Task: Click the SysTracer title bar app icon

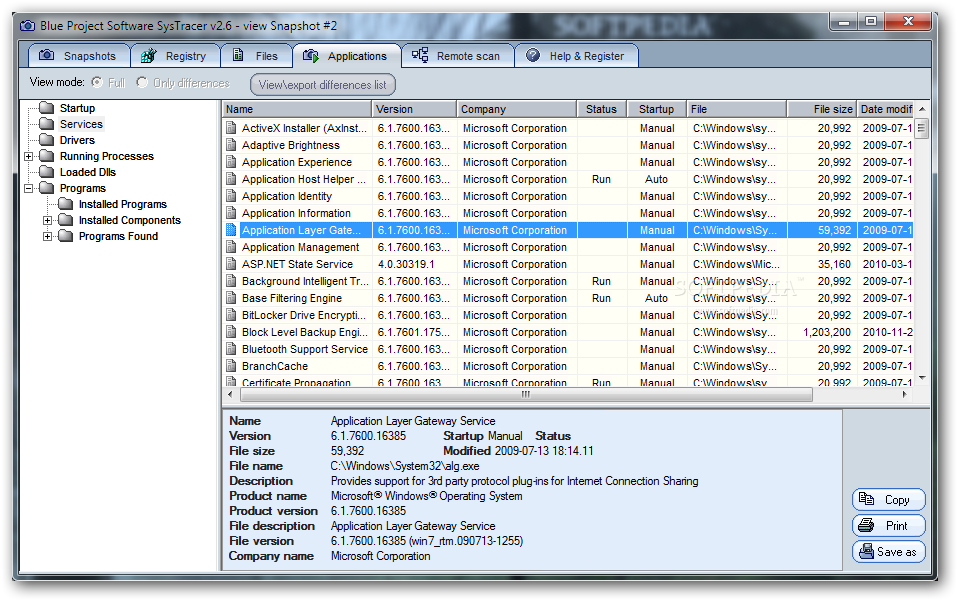Action: point(27,26)
